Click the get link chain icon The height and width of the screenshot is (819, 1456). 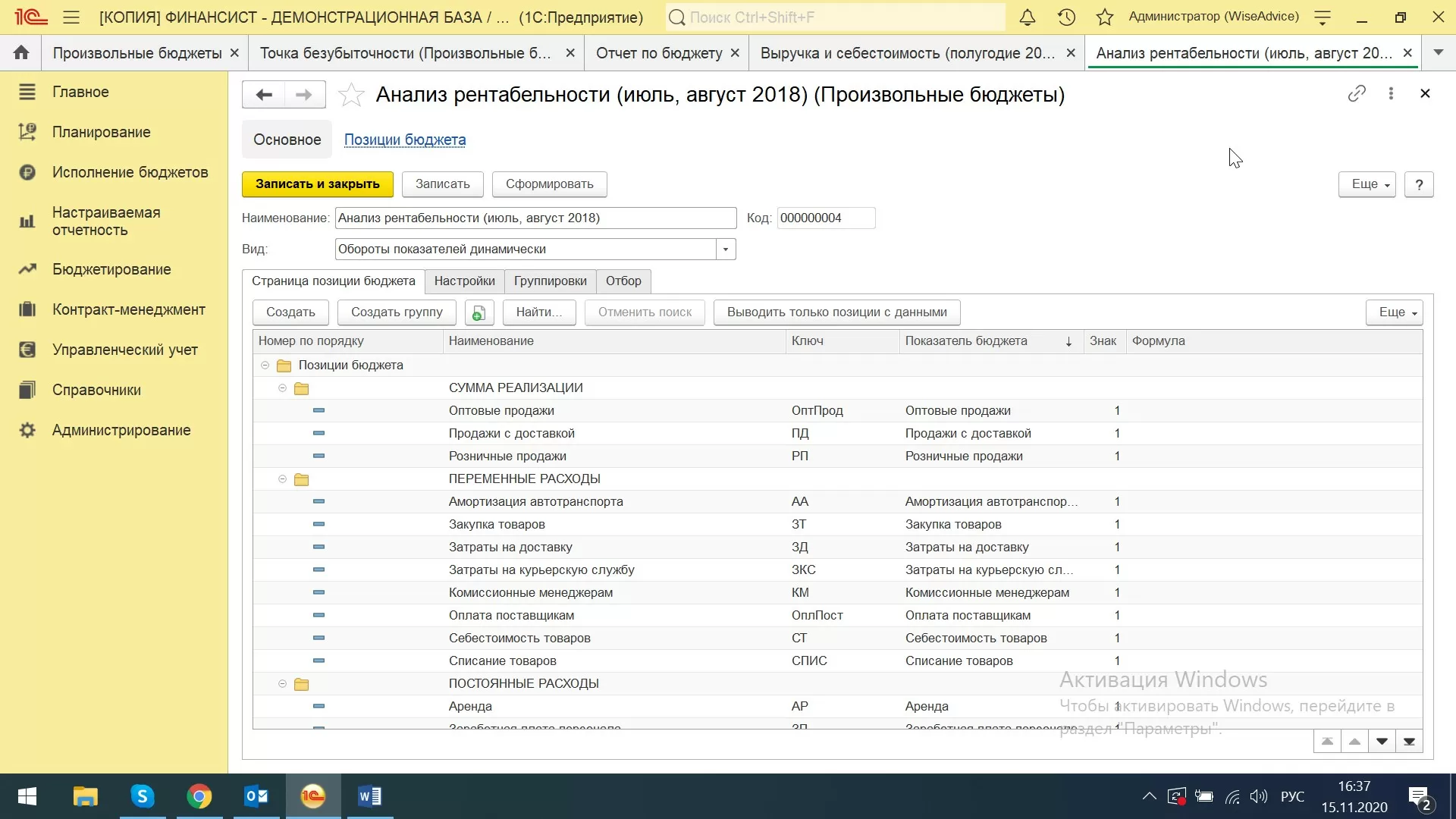(1357, 93)
